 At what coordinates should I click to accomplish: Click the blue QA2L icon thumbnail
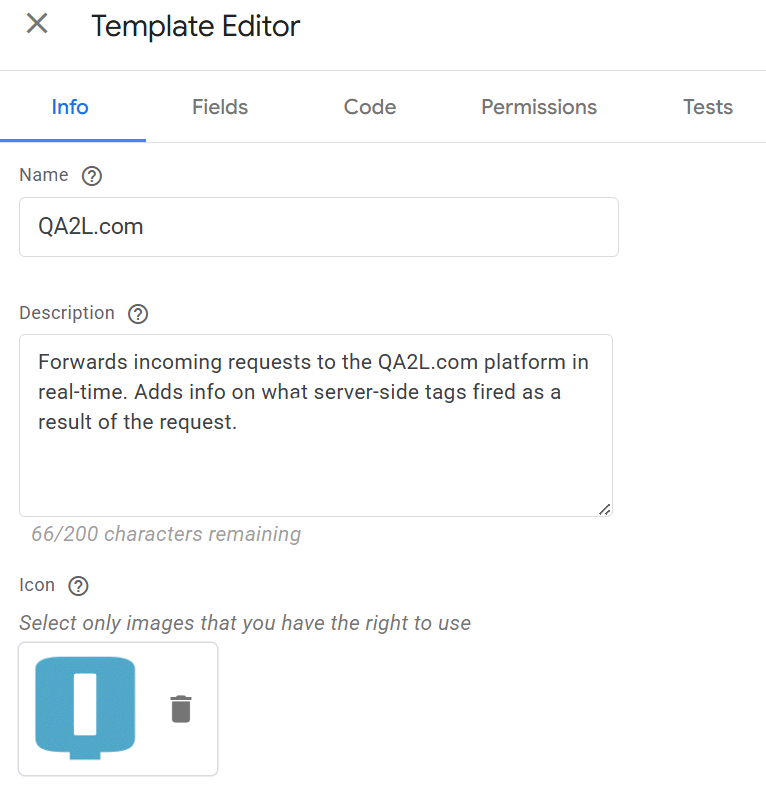(x=85, y=707)
